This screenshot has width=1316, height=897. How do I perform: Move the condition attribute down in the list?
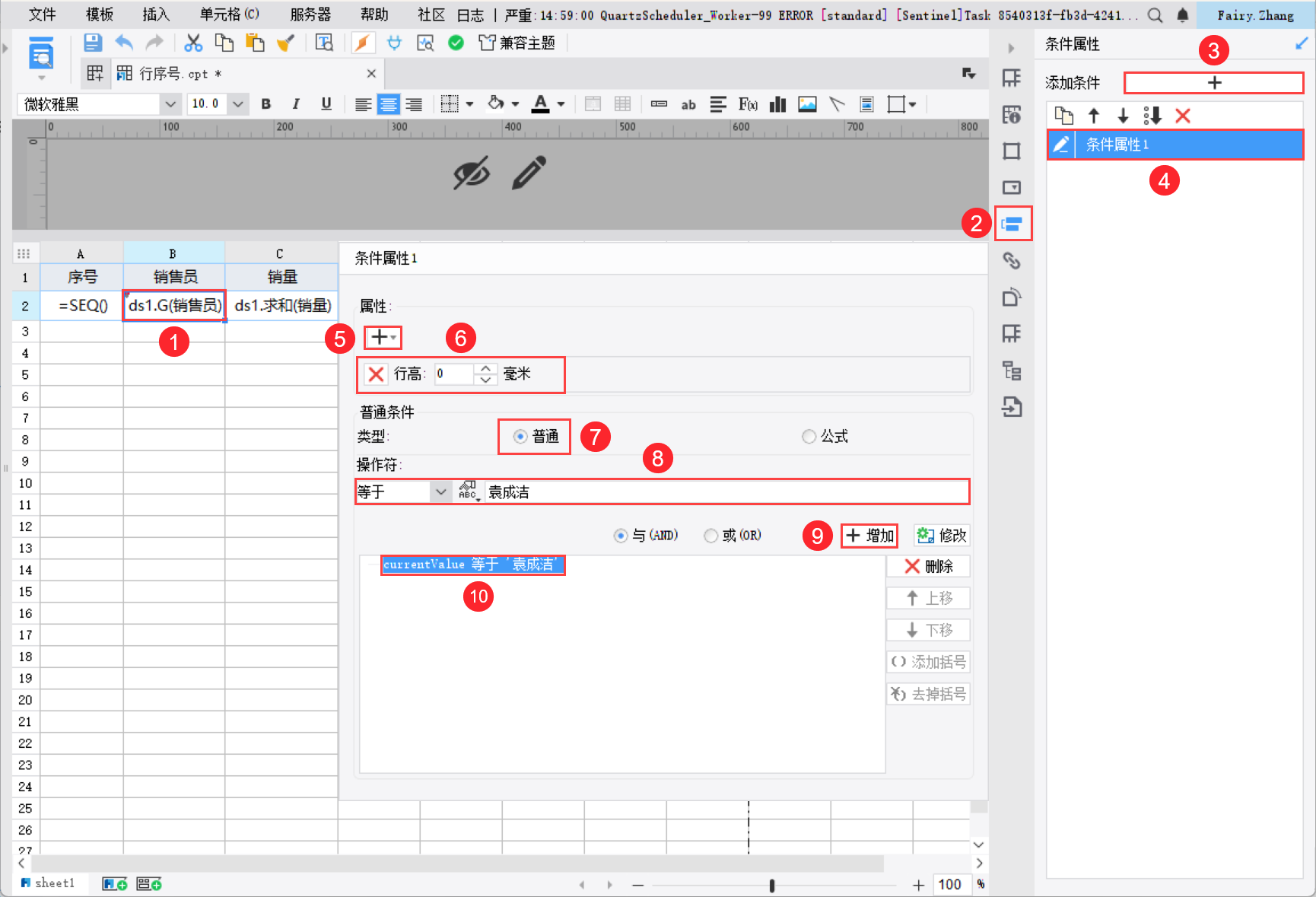(x=1123, y=116)
